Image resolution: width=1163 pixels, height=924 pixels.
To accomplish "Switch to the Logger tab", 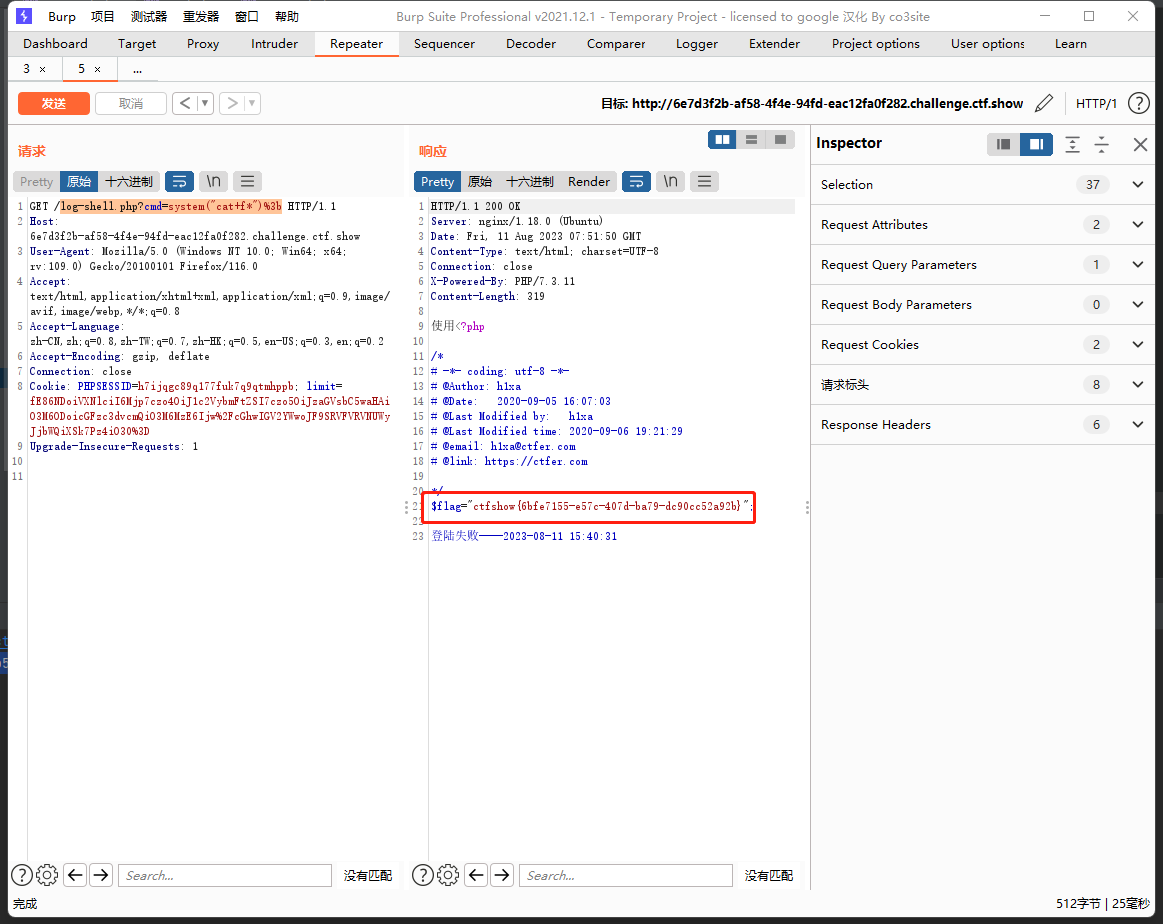I will 696,44.
